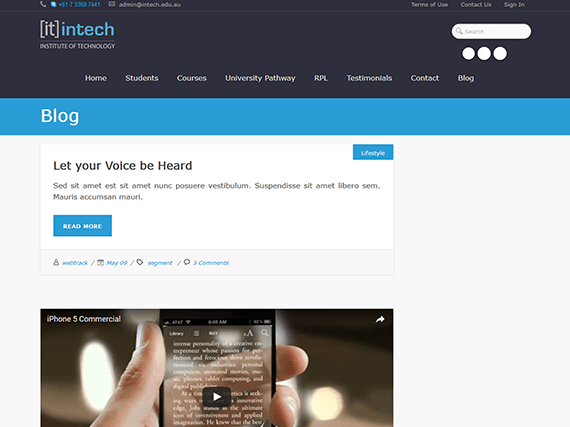The width and height of the screenshot is (570, 427).
Task: Click the middle white social circle icon
Action: pyautogui.click(x=484, y=53)
